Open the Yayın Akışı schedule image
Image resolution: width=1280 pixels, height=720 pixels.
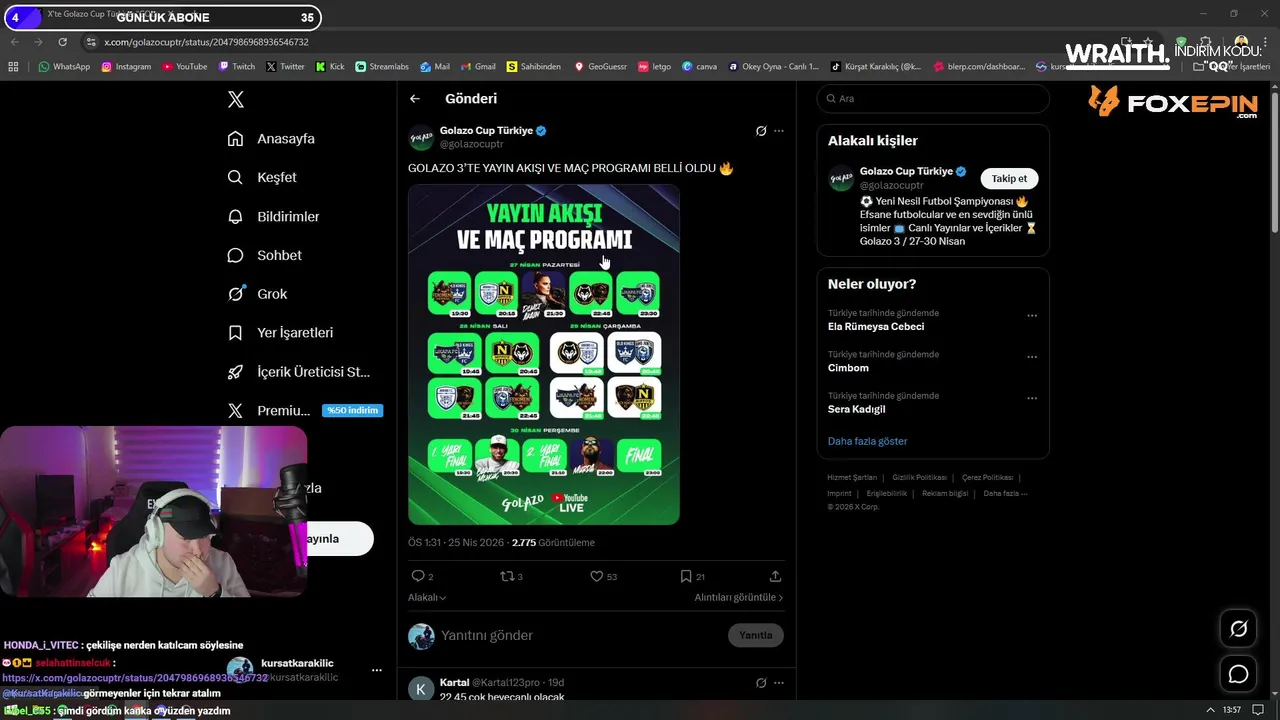coord(544,354)
